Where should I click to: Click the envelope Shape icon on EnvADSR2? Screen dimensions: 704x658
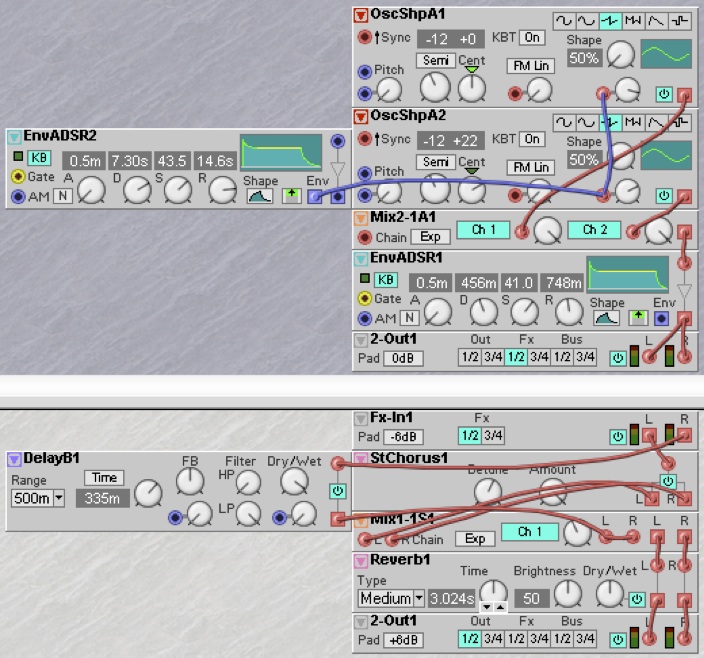click(259, 196)
